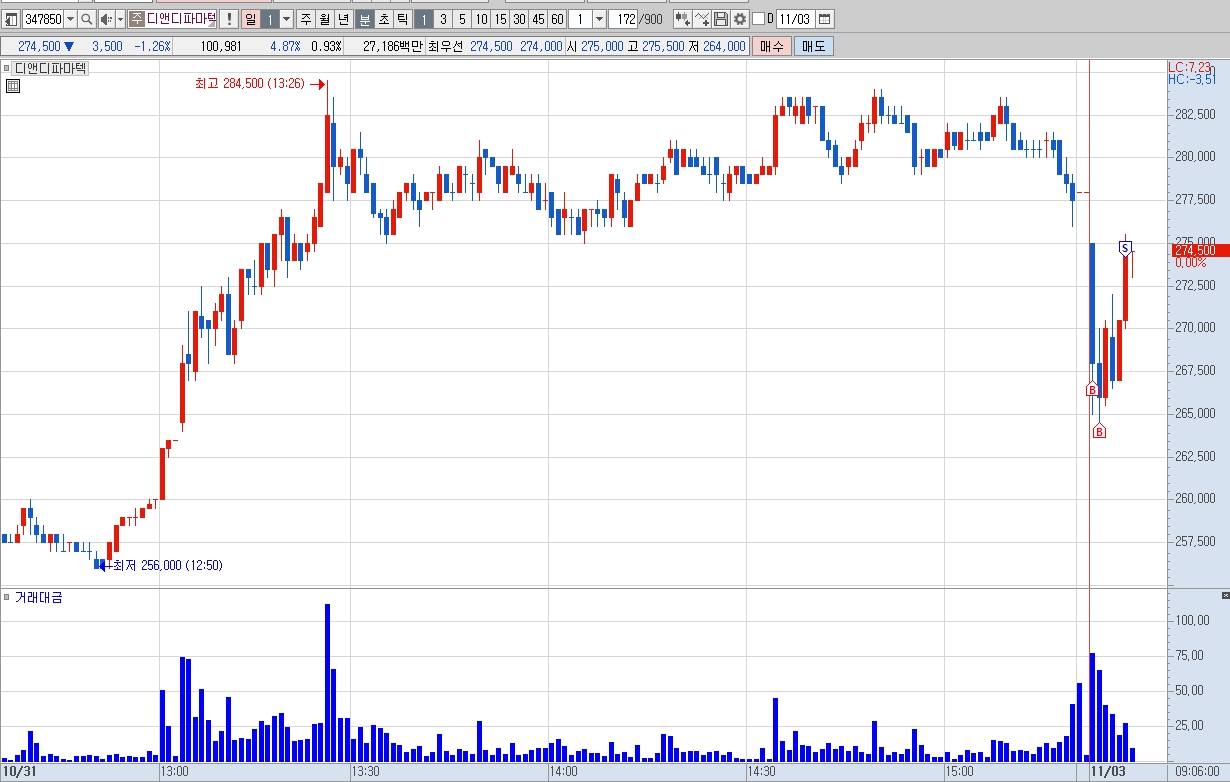Screen dimensions: 1230x782
Task: Click the exclamation mark info icon
Action: click(x=228, y=19)
